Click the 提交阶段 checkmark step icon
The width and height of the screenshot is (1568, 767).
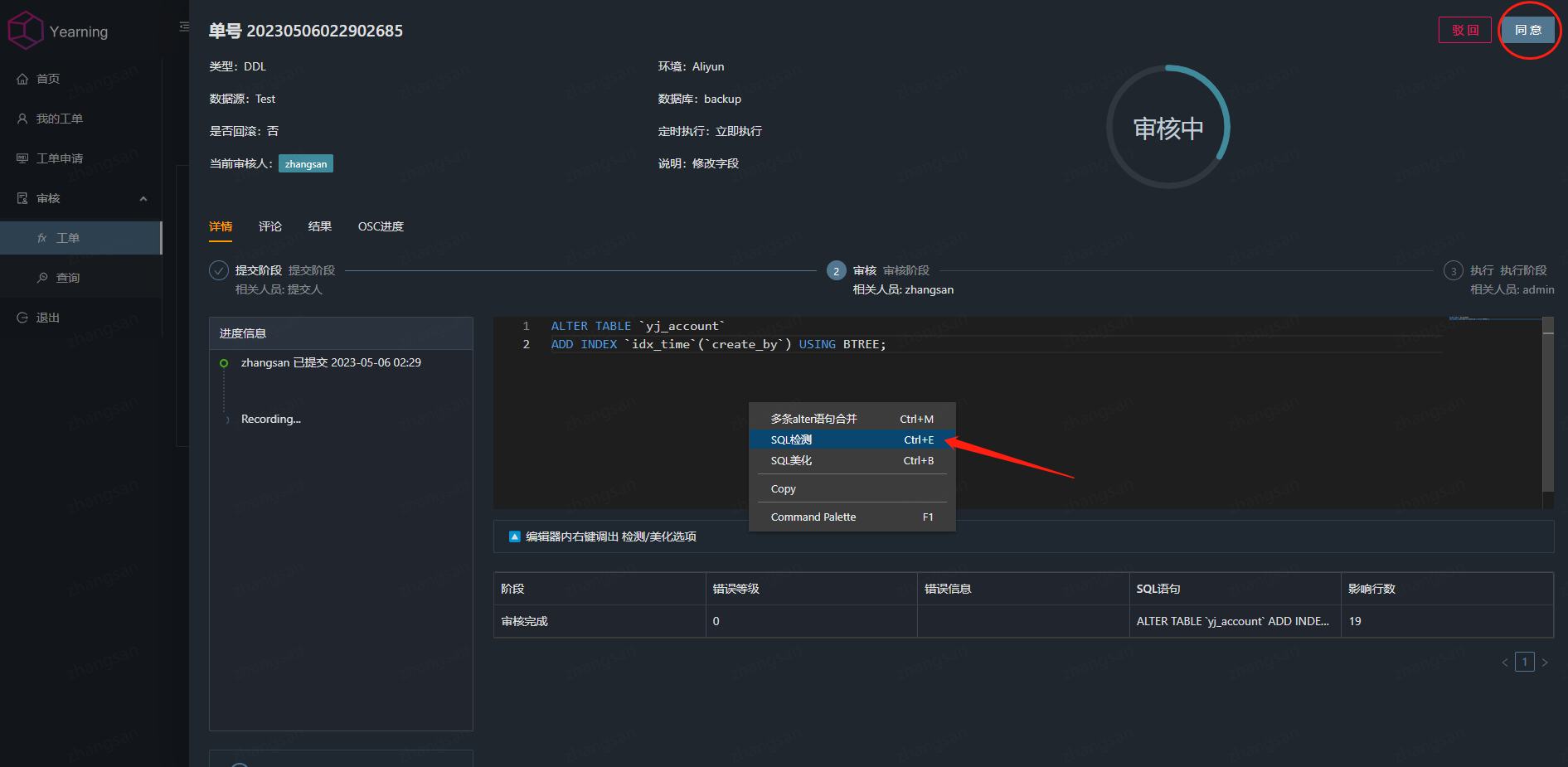[219, 270]
